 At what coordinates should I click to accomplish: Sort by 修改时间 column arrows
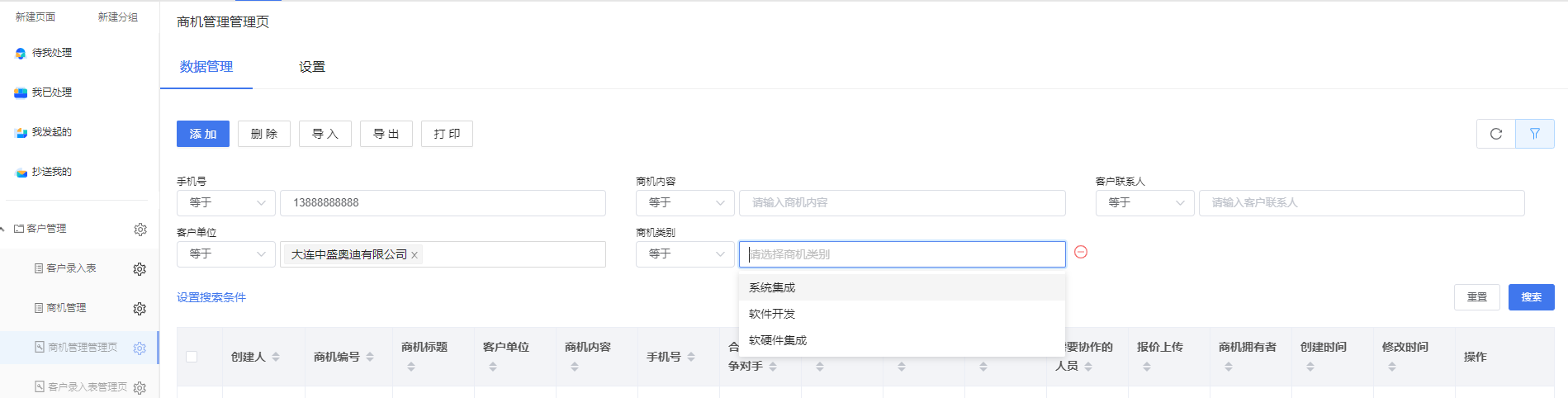click(x=1392, y=367)
